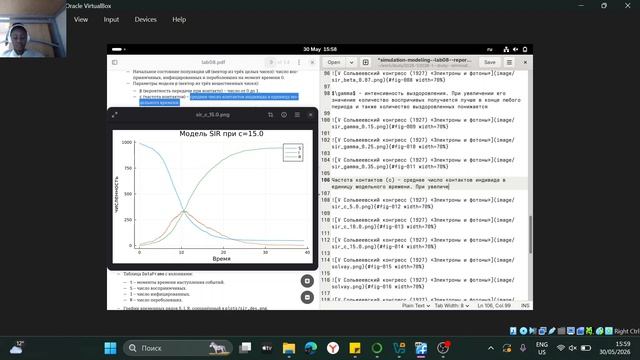Open the green circle app in taskbar
Image resolution: width=640 pixels, height=360 pixels.
(377, 348)
